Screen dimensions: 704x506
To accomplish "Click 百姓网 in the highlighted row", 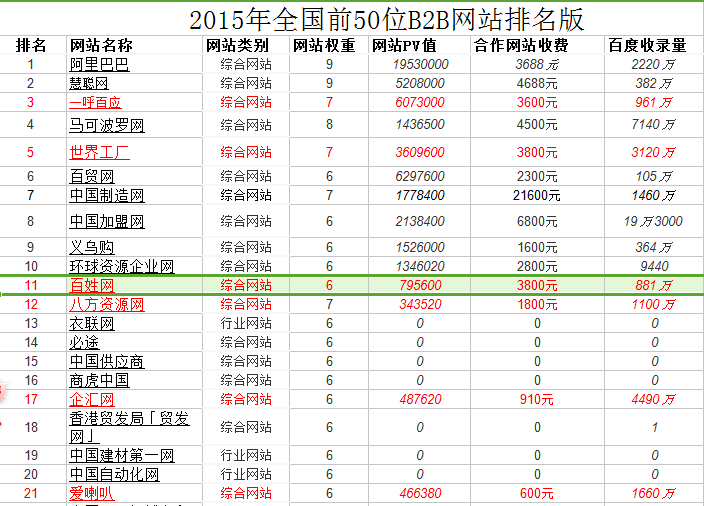I will (92, 286).
